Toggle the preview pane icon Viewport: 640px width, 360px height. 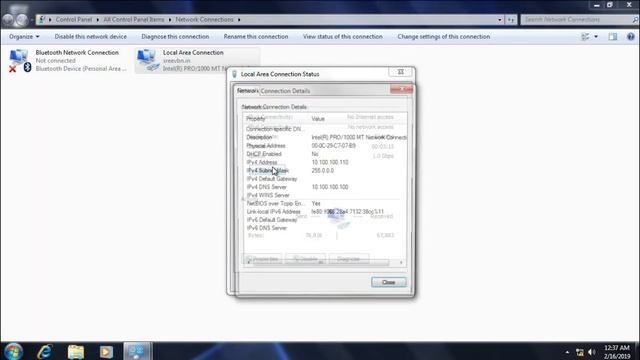coord(613,37)
